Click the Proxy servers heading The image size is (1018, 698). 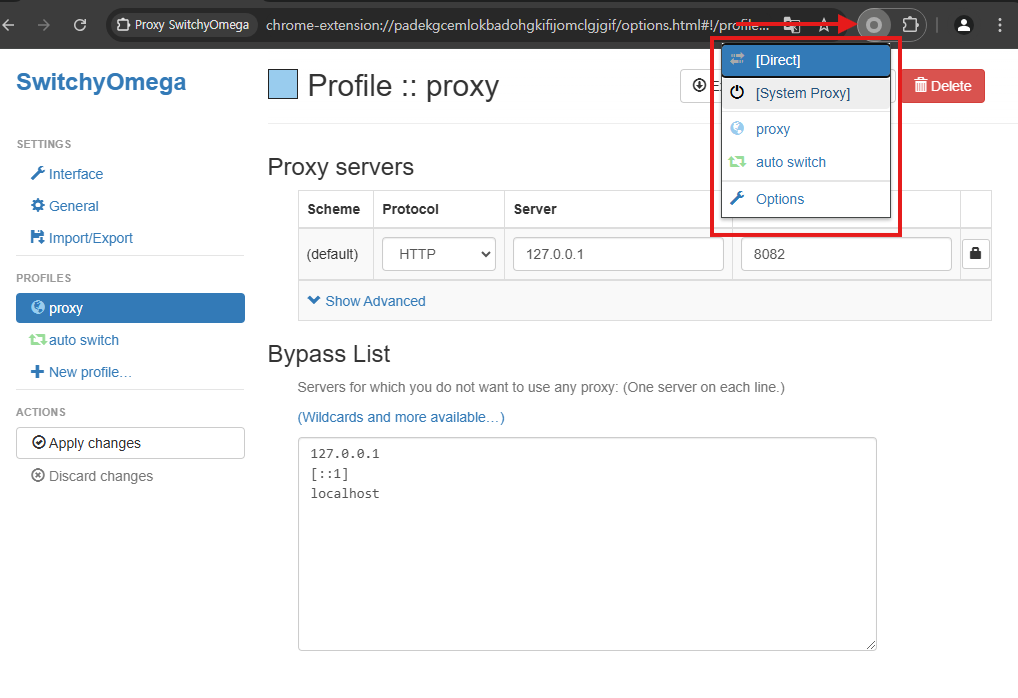tap(341, 167)
